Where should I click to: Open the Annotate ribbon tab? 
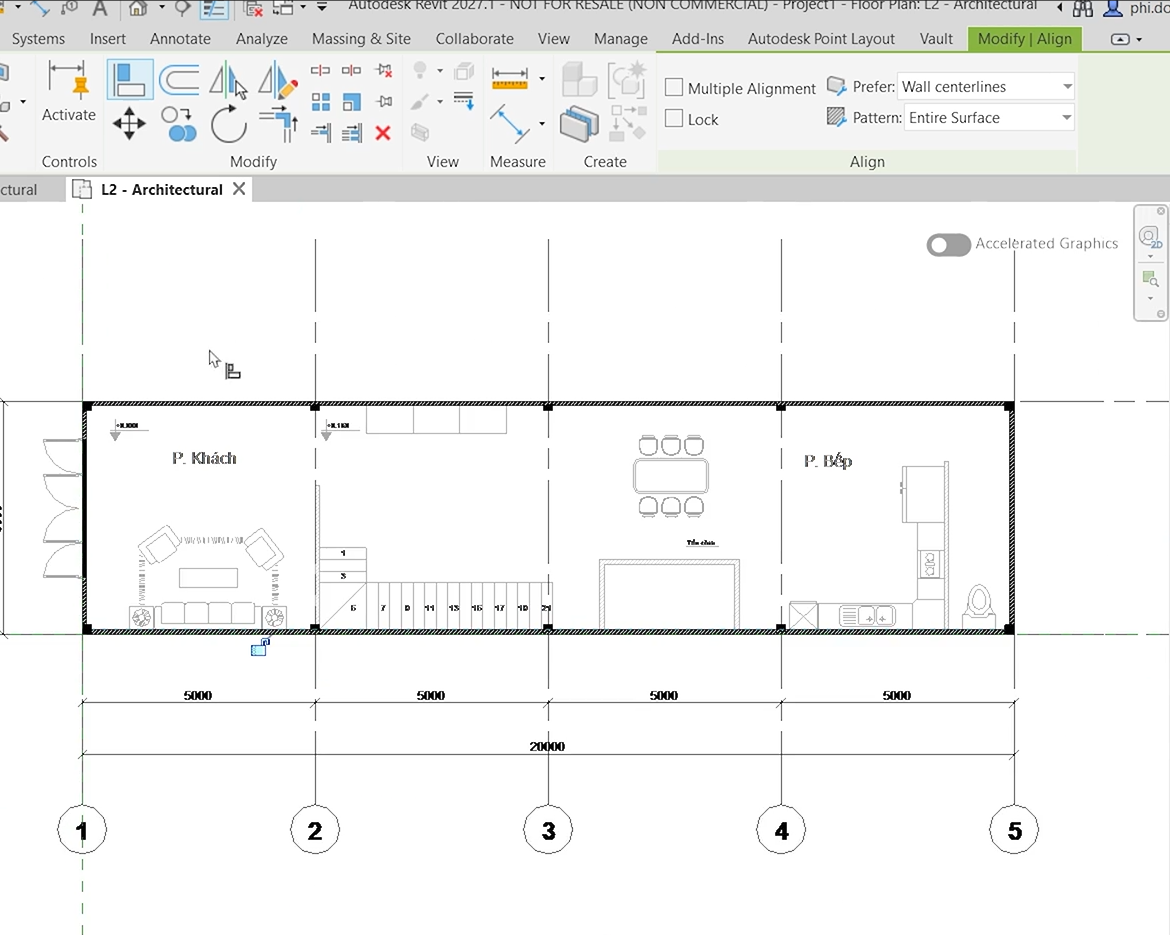(x=180, y=39)
